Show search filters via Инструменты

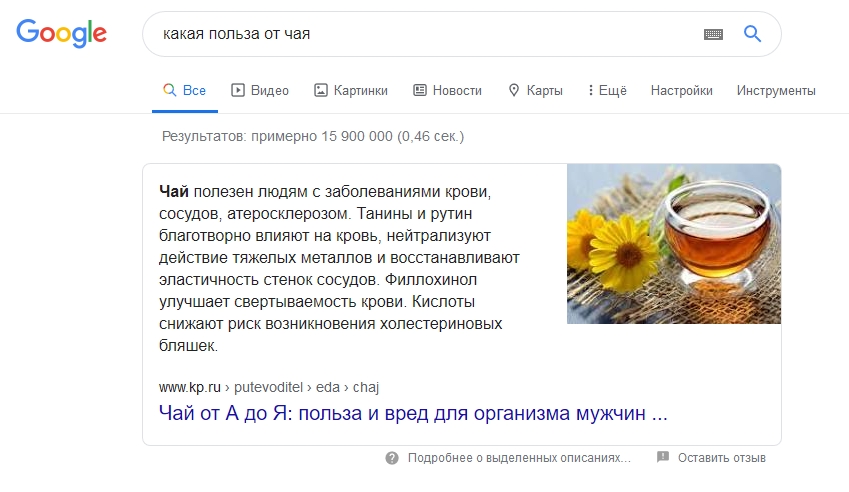[x=776, y=90]
